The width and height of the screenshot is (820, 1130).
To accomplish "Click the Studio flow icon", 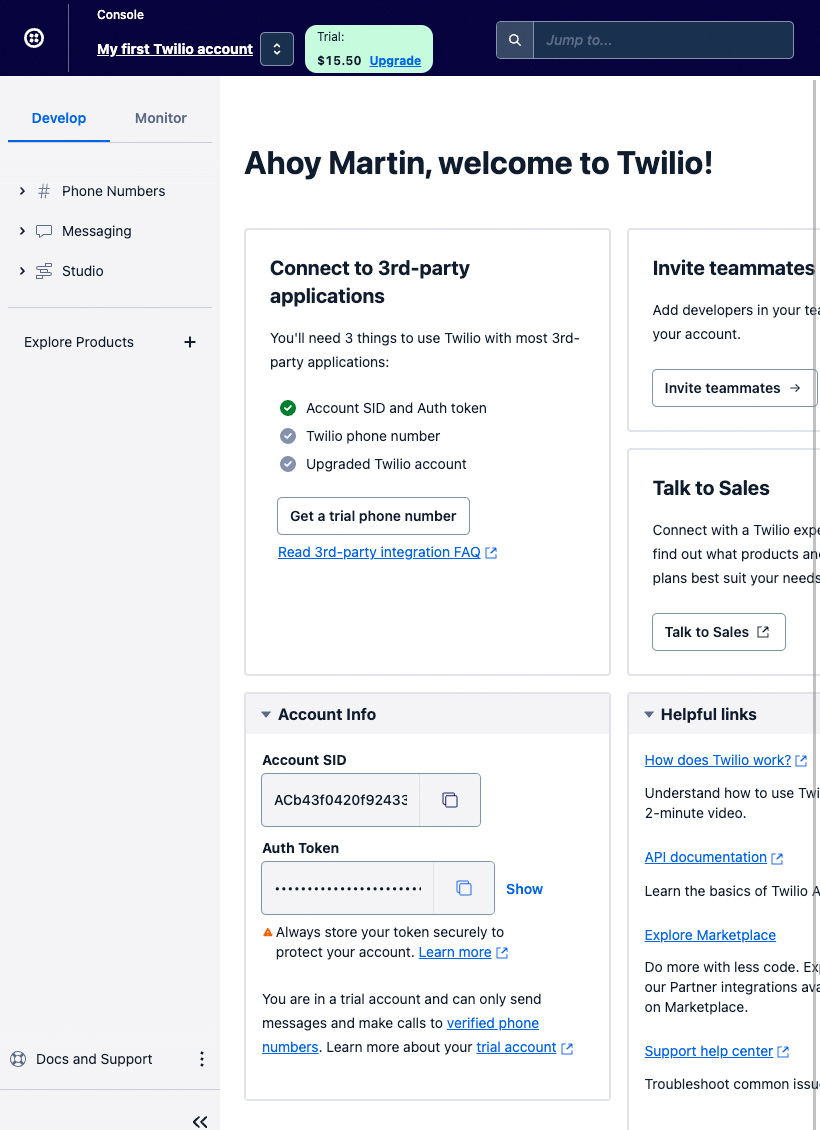I will pos(44,271).
